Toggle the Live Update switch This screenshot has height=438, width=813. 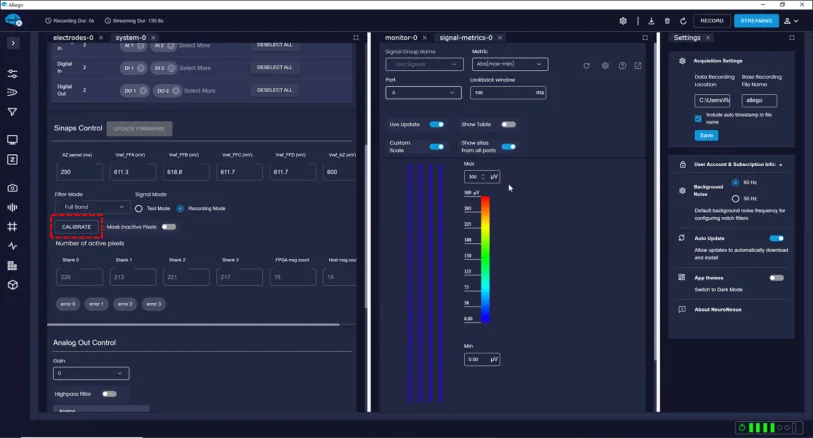click(437, 124)
